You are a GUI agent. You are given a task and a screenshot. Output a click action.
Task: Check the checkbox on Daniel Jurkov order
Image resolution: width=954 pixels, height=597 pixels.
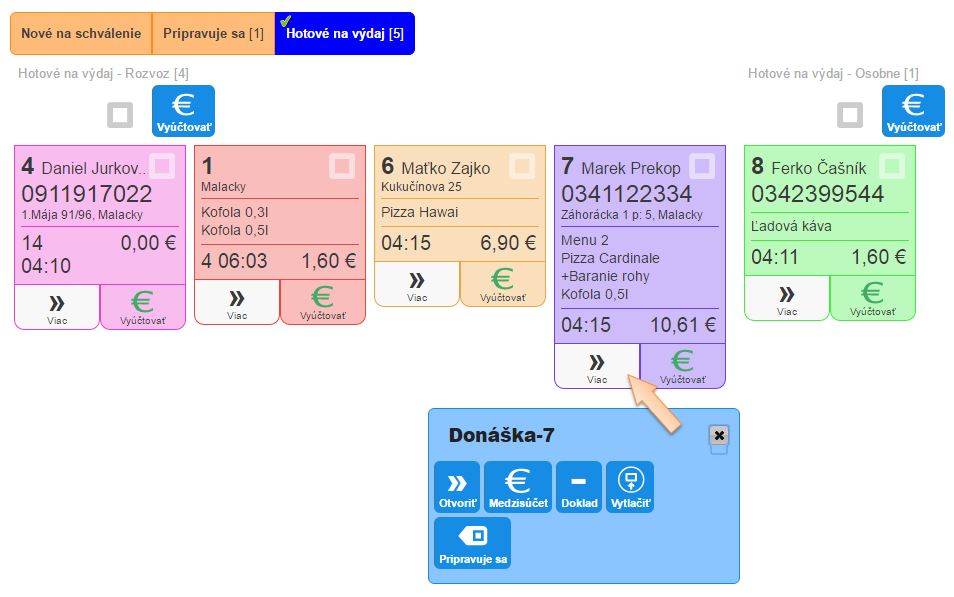coord(162,166)
